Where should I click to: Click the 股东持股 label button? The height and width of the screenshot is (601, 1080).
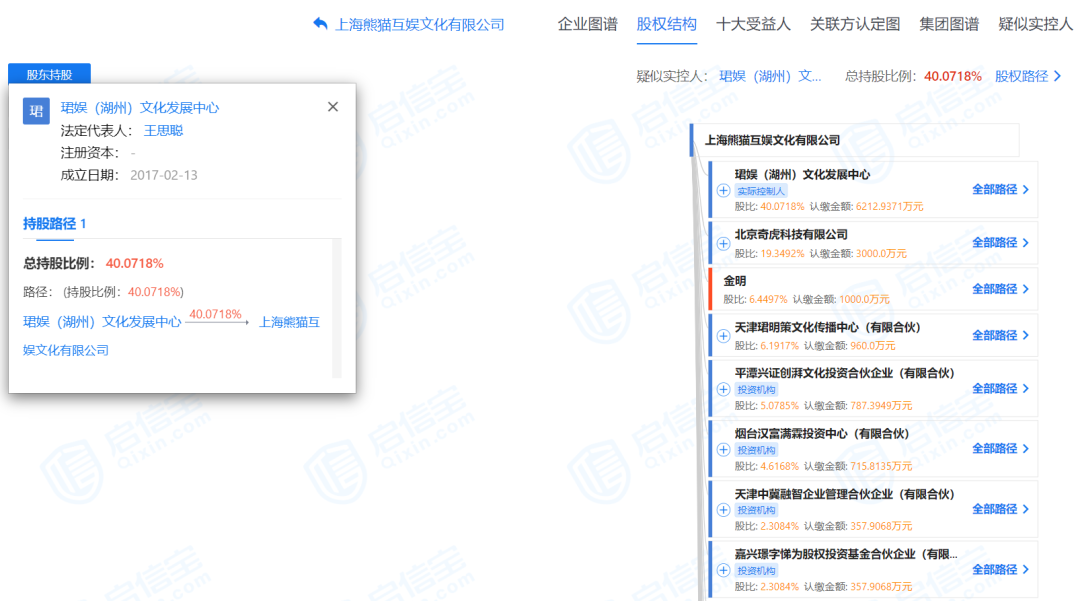49,74
